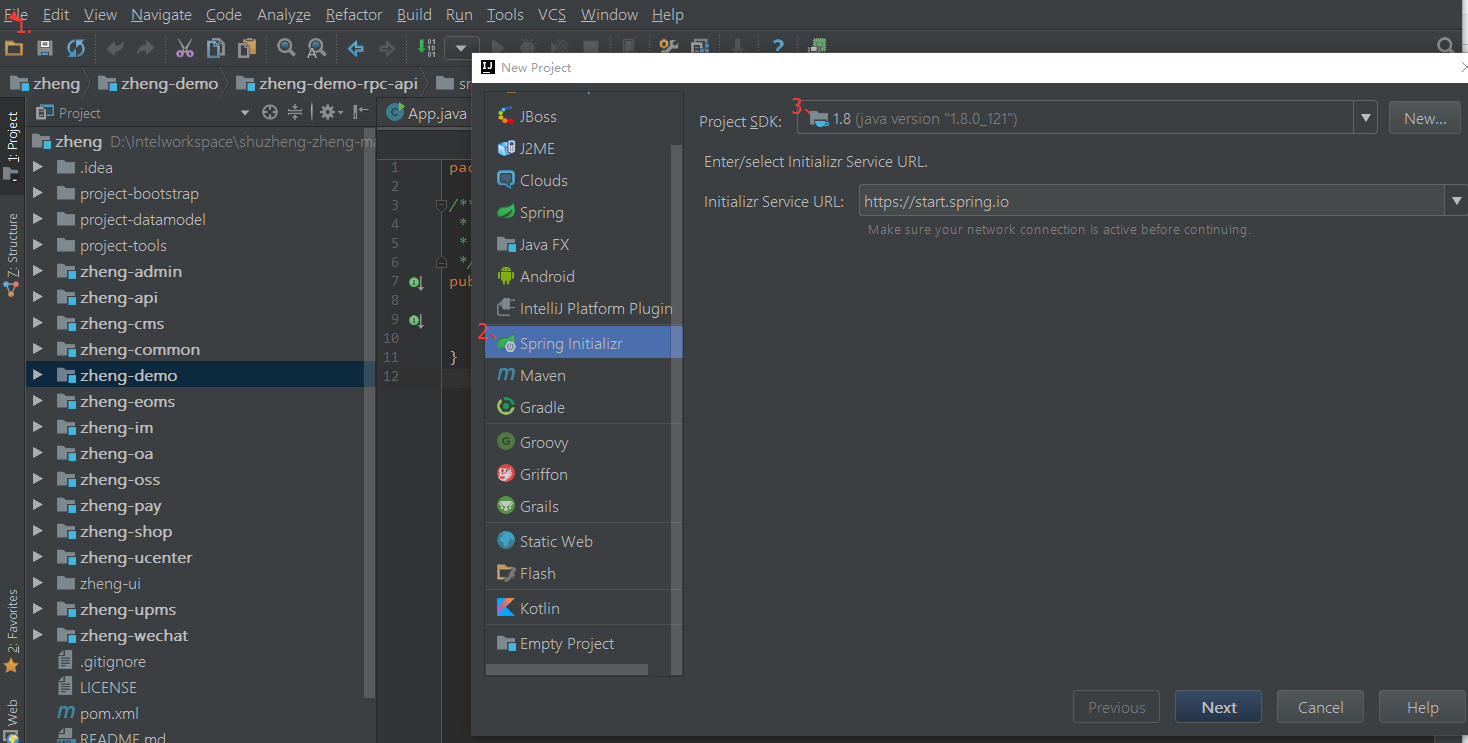The height and width of the screenshot is (743, 1468).
Task: Expand the zheng-cms module
Action: click(x=38, y=323)
